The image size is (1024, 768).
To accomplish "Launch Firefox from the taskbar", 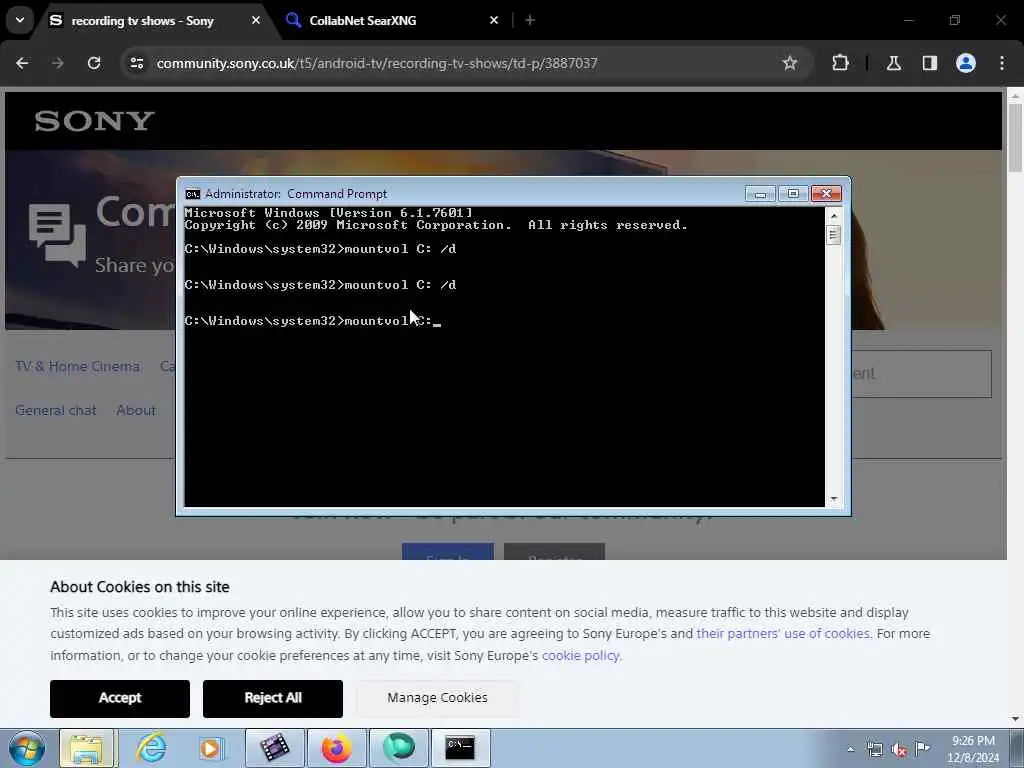I will pos(336,748).
